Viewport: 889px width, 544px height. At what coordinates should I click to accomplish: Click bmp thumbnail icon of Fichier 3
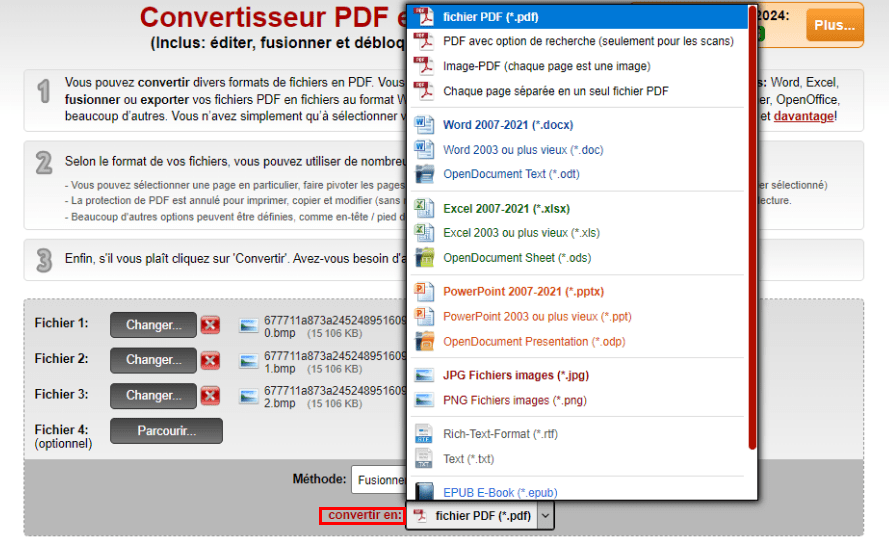point(248,396)
